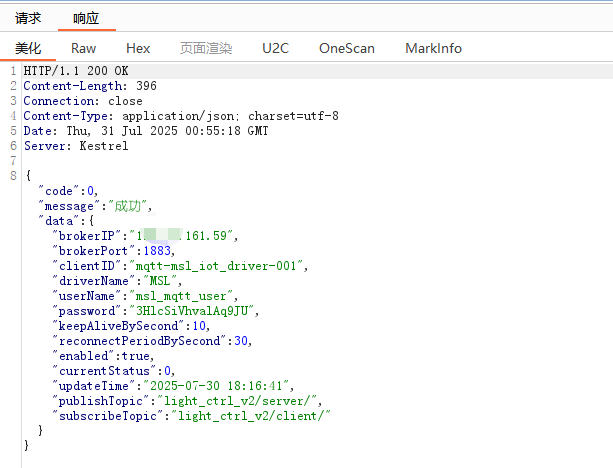Click the "driverName" key
This screenshot has width=613, height=468.
(93, 281)
